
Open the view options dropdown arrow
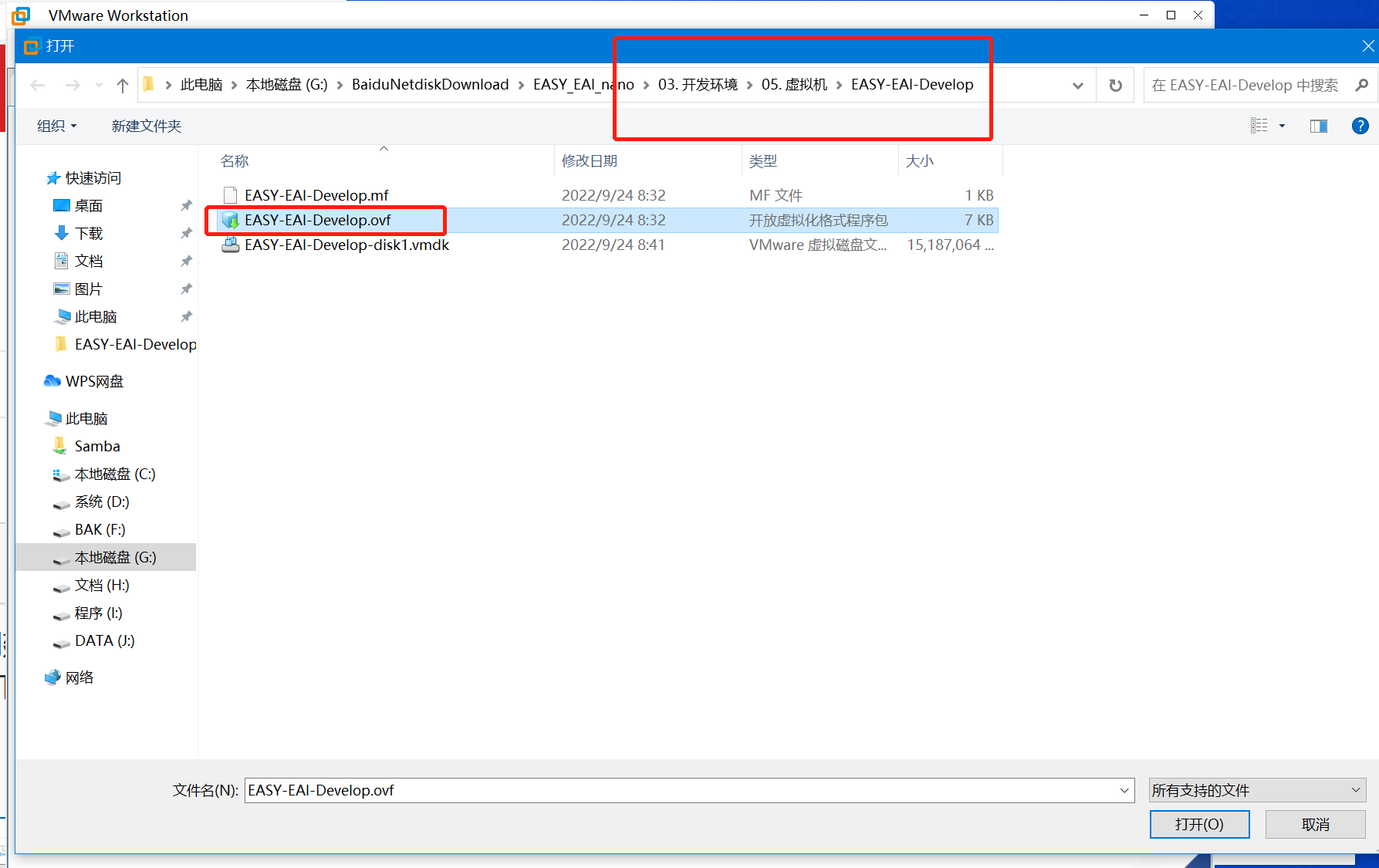[1282, 126]
